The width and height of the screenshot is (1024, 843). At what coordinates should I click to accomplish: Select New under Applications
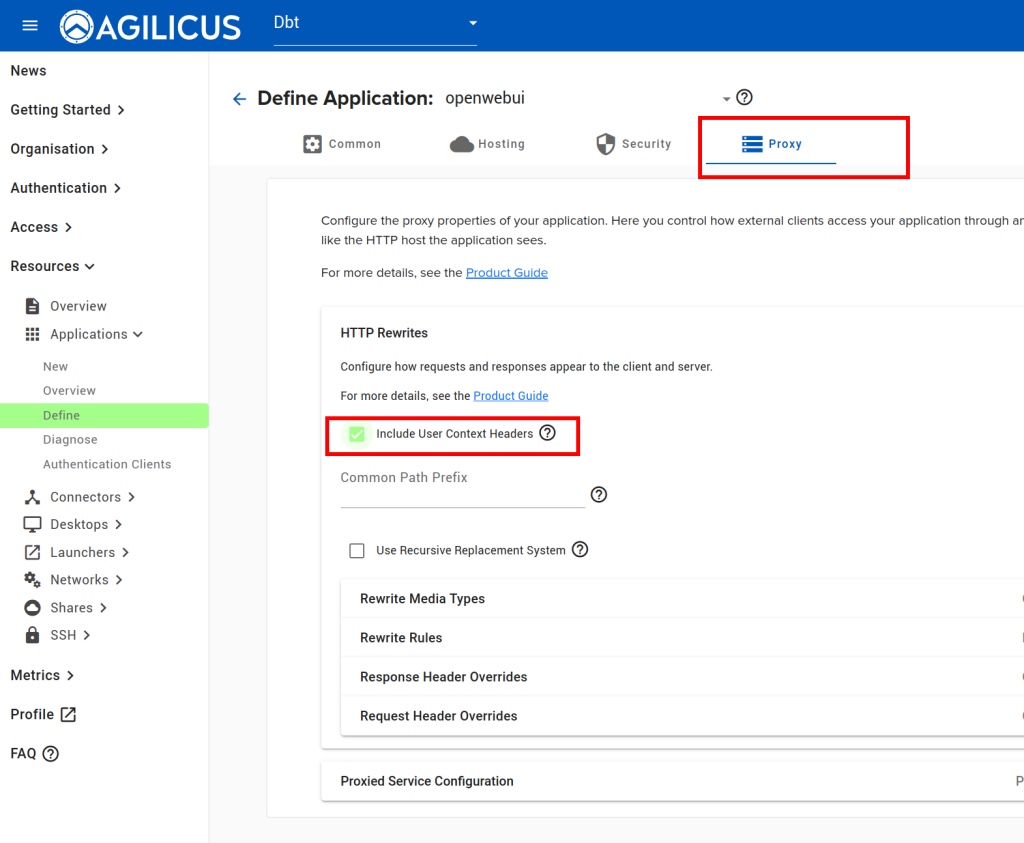click(x=56, y=366)
